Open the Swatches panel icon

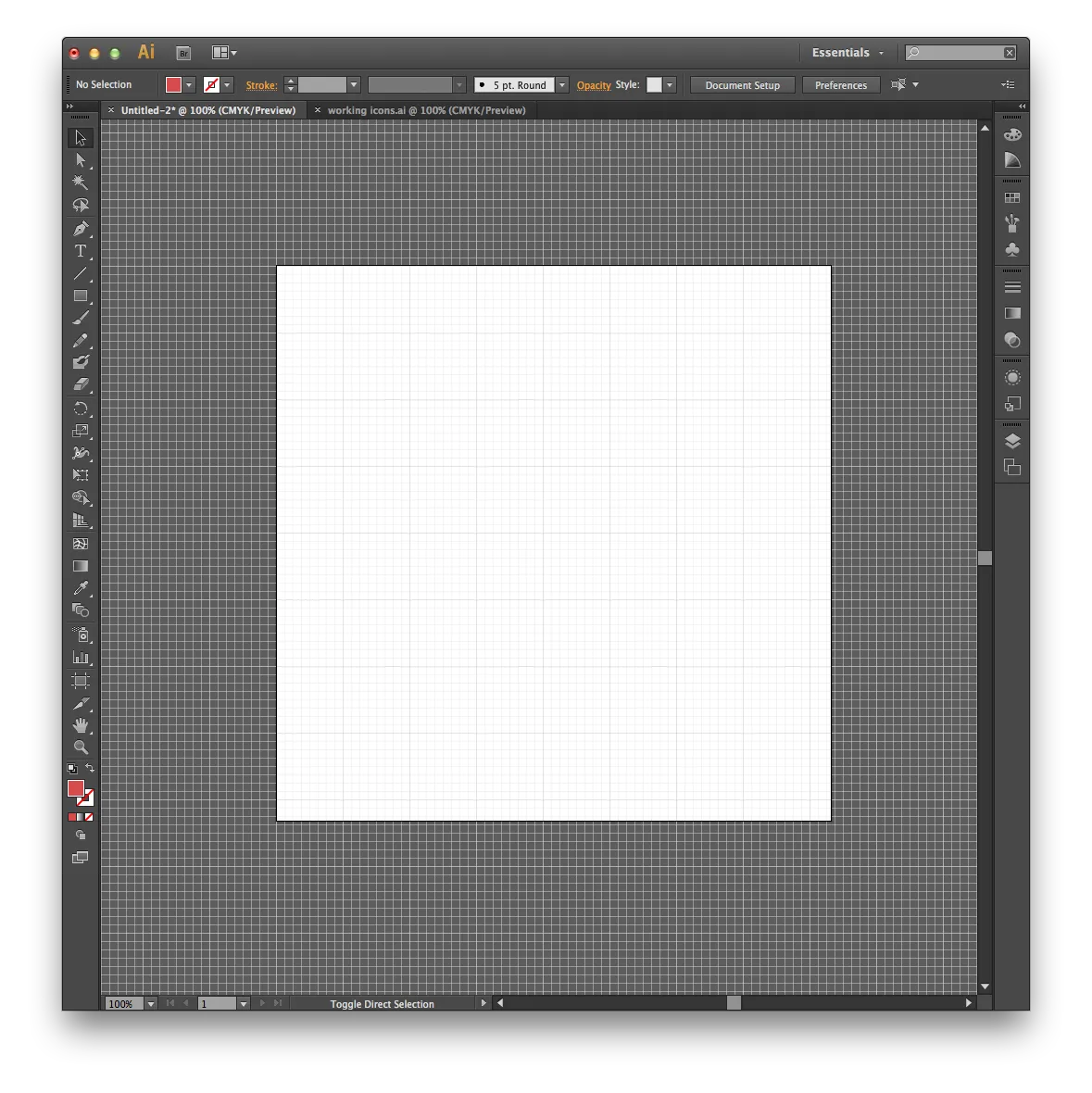[x=1012, y=198]
